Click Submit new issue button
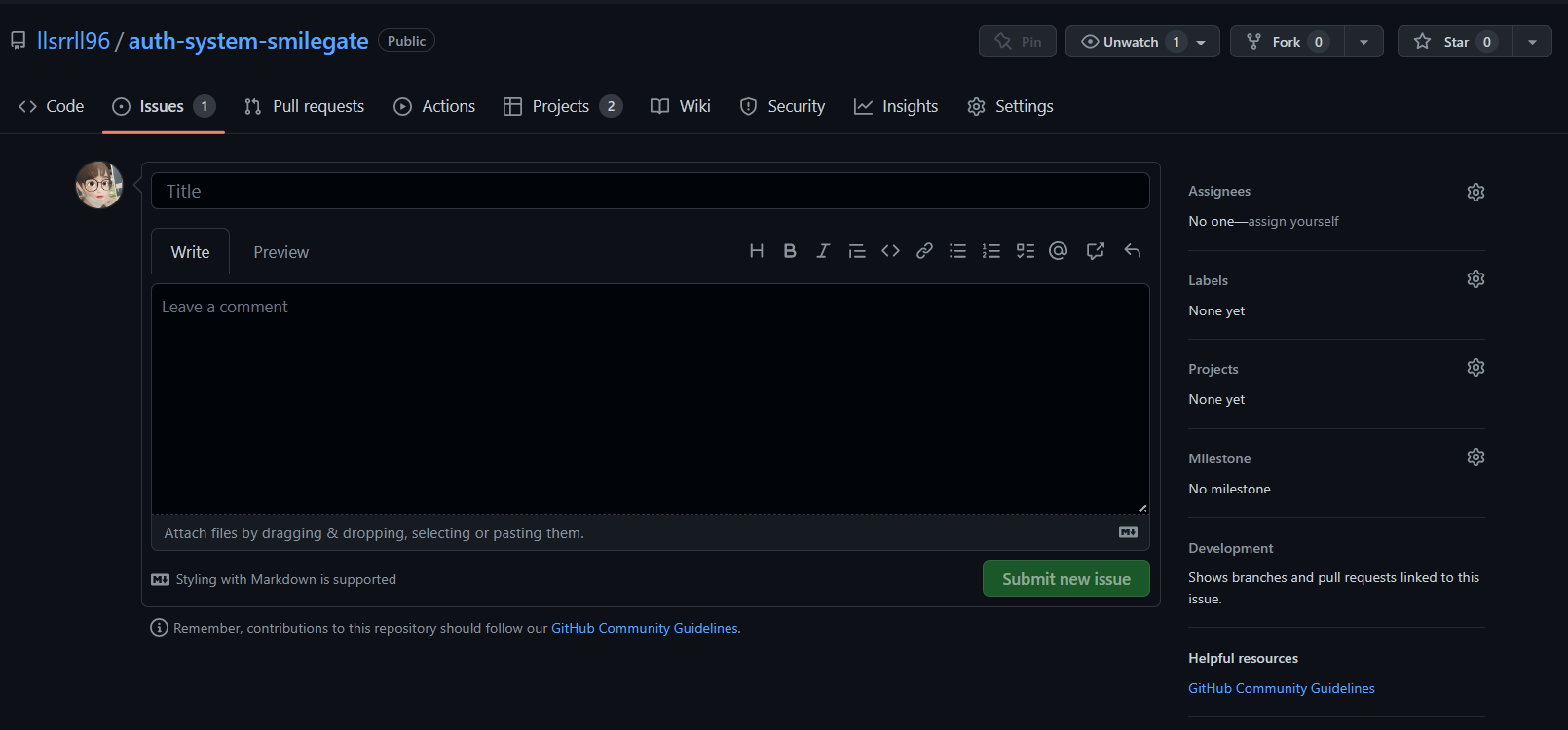The image size is (1568, 730). pyautogui.click(x=1066, y=578)
